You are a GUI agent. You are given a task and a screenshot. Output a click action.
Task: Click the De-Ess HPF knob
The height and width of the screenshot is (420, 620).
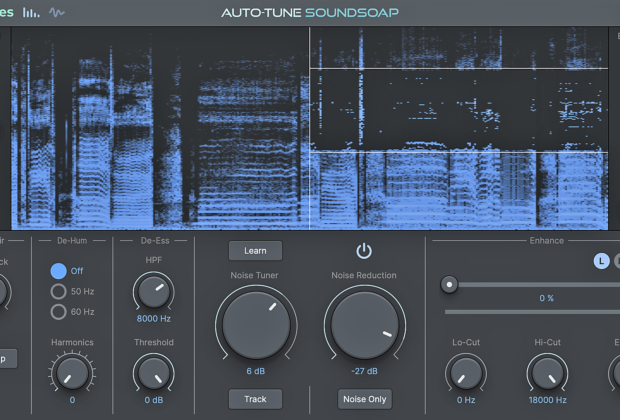coord(154,292)
